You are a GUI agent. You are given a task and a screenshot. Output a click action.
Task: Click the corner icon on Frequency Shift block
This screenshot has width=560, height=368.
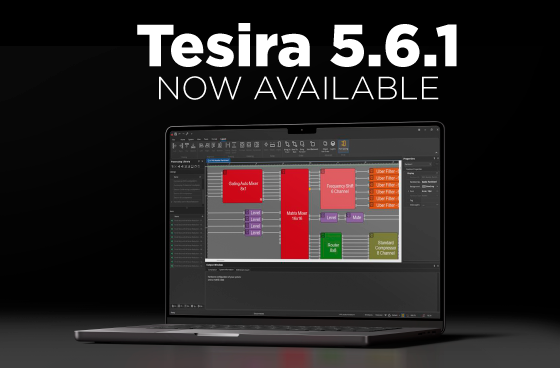click(323, 171)
